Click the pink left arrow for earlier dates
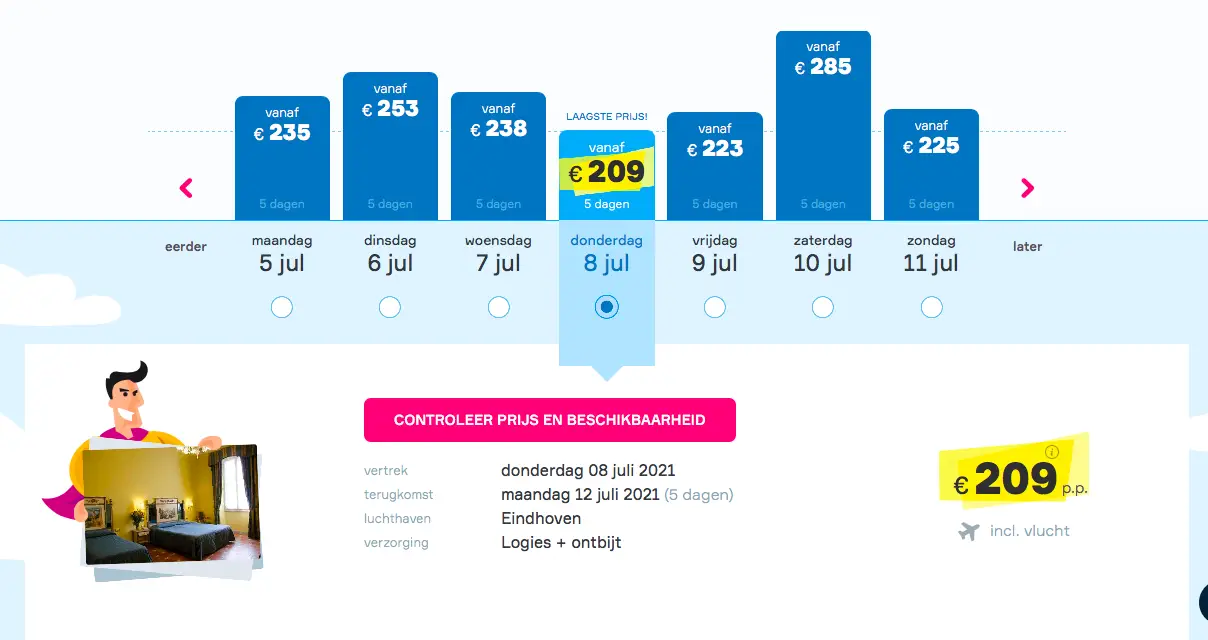Viewport: 1208px width, 640px height. pyautogui.click(x=186, y=188)
